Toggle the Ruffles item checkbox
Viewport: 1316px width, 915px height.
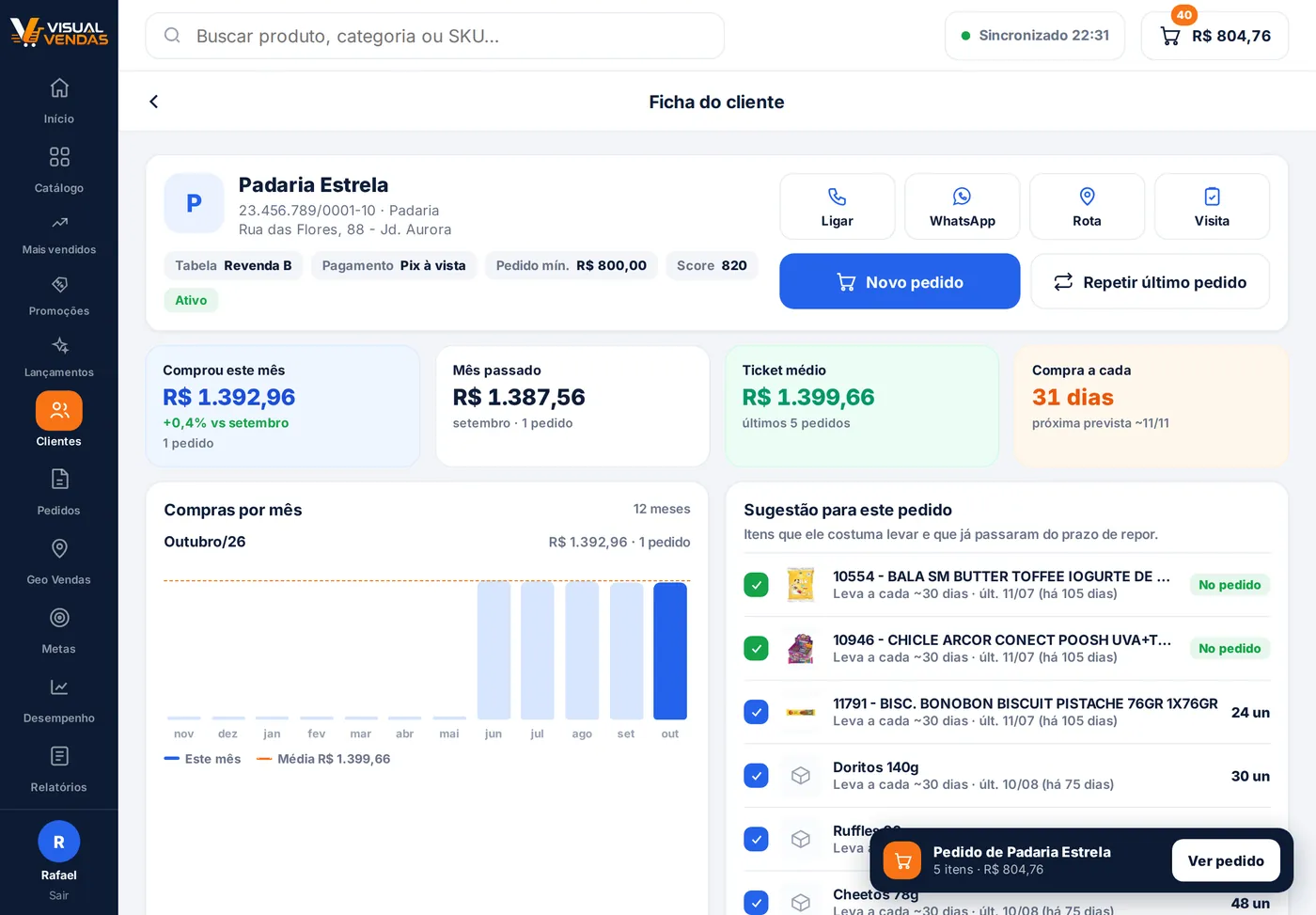pos(756,839)
